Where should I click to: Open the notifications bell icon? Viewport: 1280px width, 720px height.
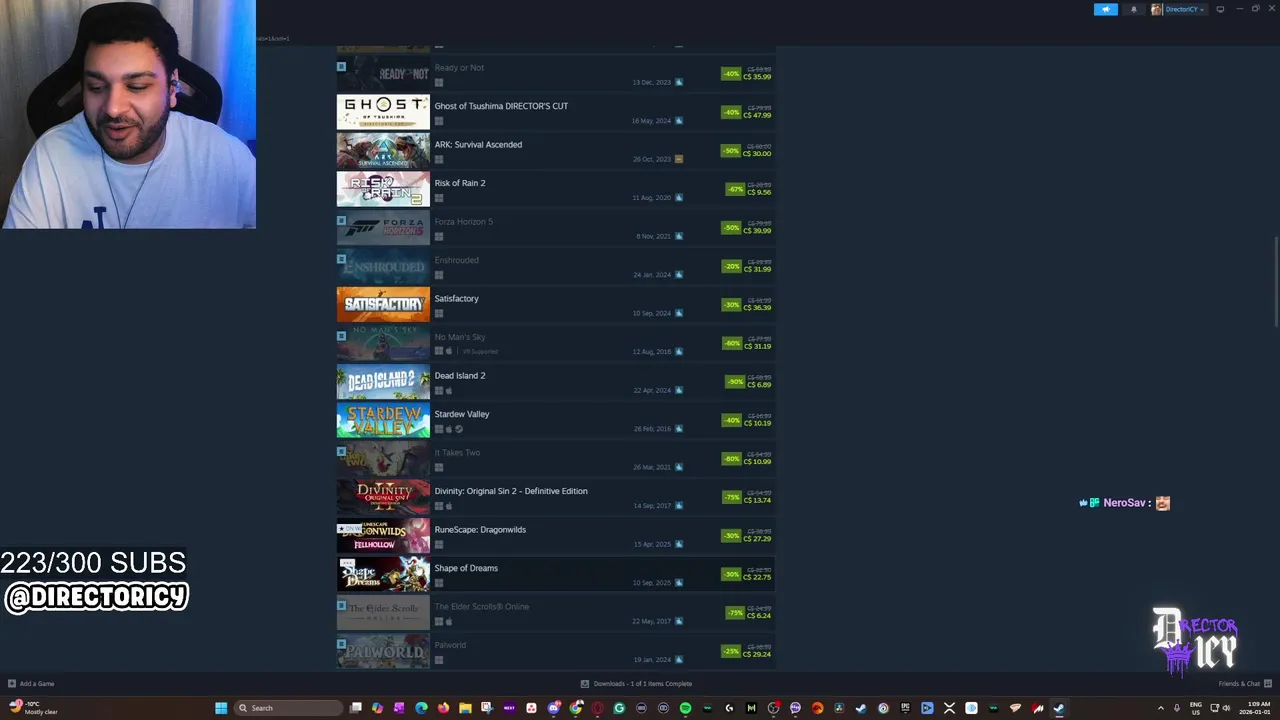point(1133,9)
